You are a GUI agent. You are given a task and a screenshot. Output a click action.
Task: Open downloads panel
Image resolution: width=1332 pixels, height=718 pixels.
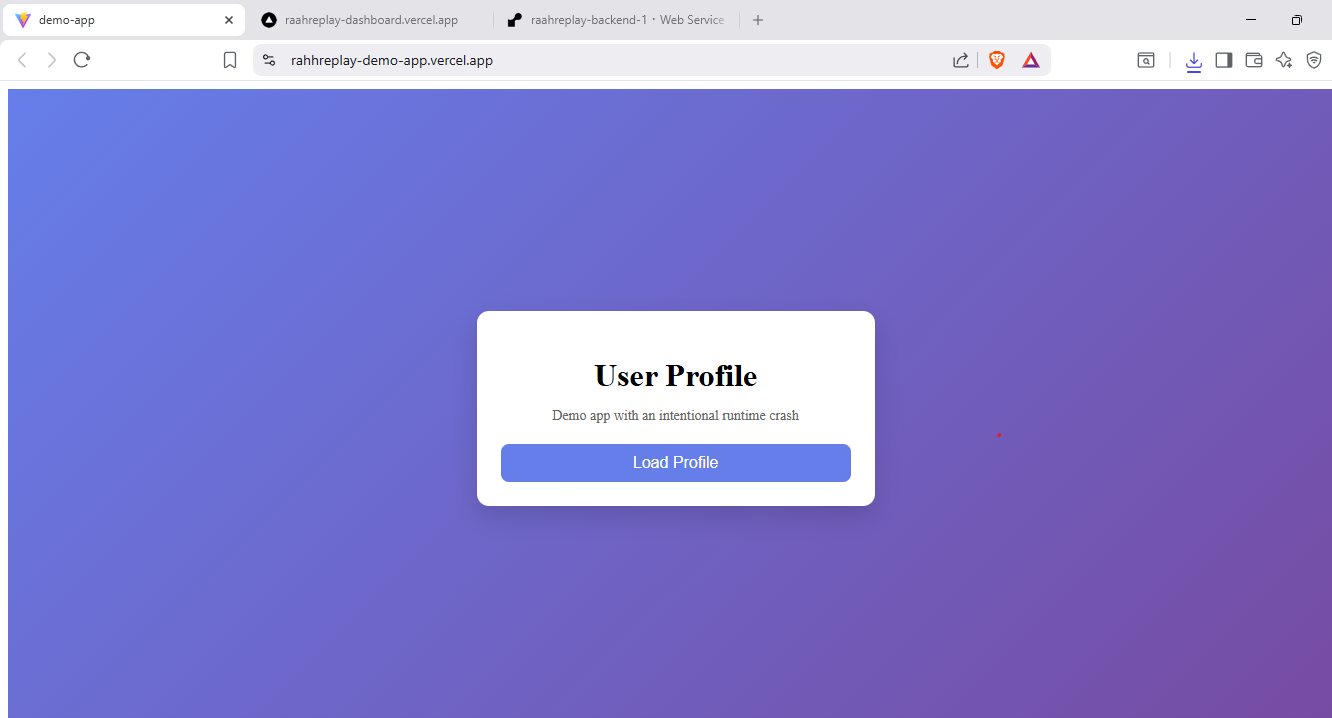[x=1193, y=61]
